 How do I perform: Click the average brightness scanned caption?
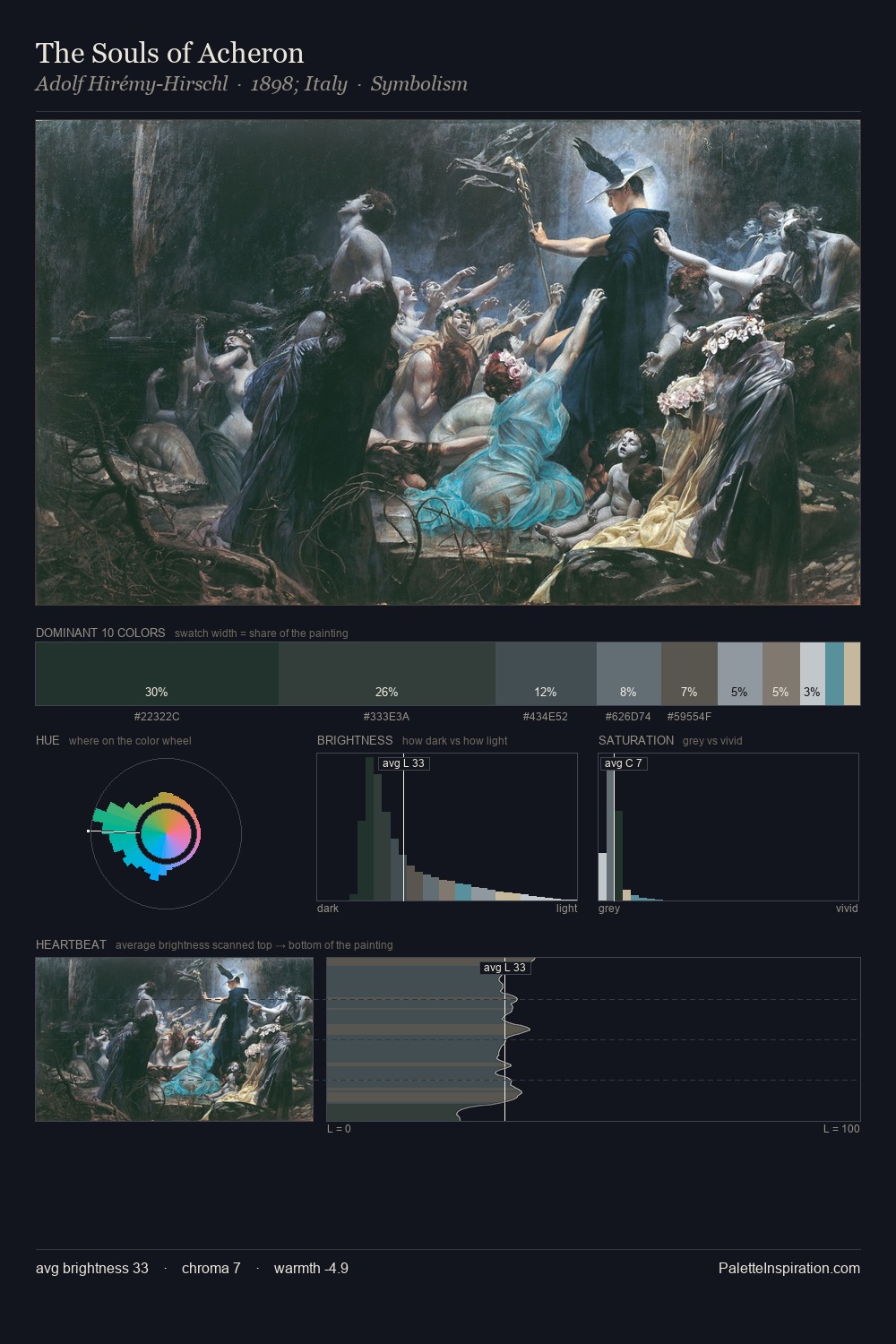tap(254, 945)
